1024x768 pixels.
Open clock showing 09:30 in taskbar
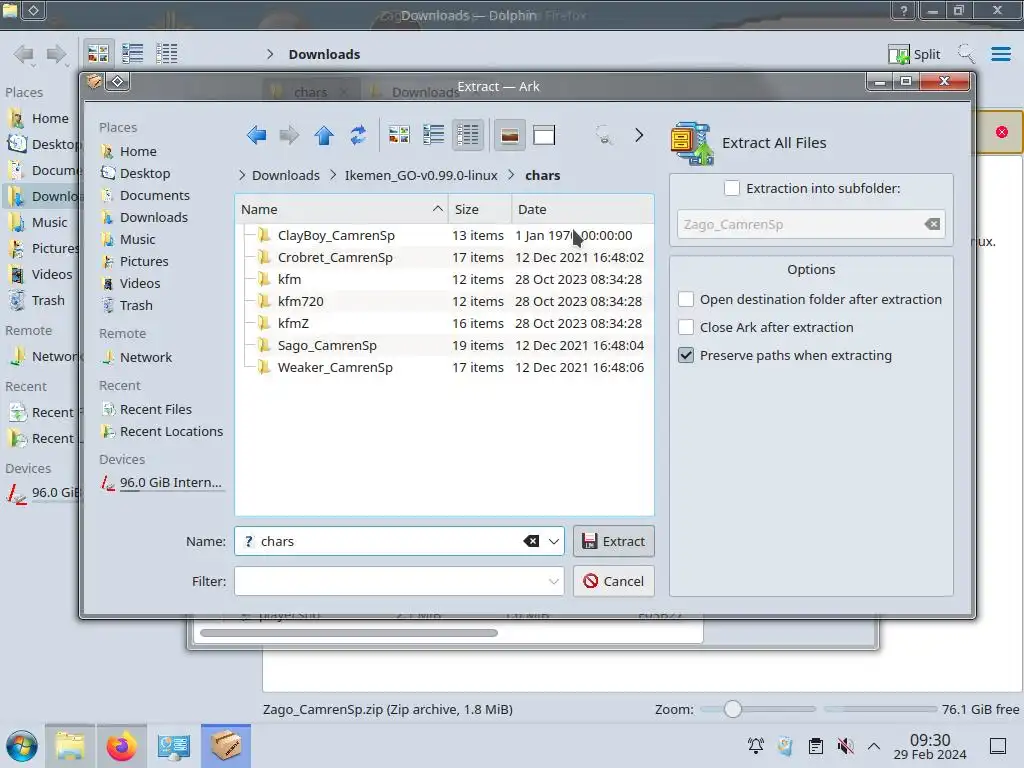coord(930,746)
